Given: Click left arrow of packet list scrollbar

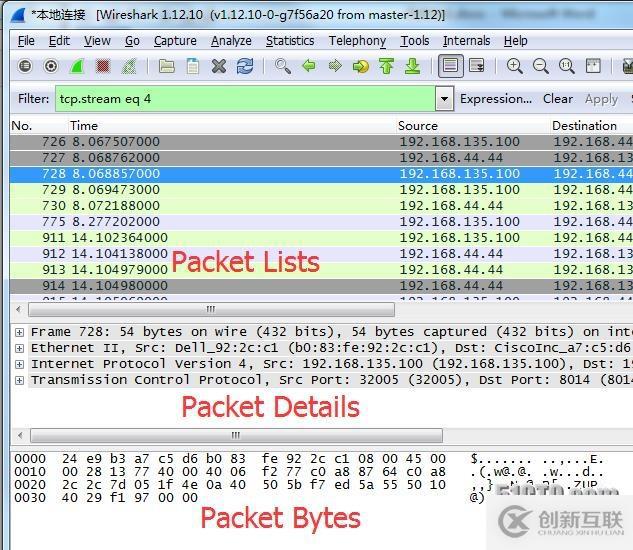Looking at the screenshot, I should coord(19,310).
